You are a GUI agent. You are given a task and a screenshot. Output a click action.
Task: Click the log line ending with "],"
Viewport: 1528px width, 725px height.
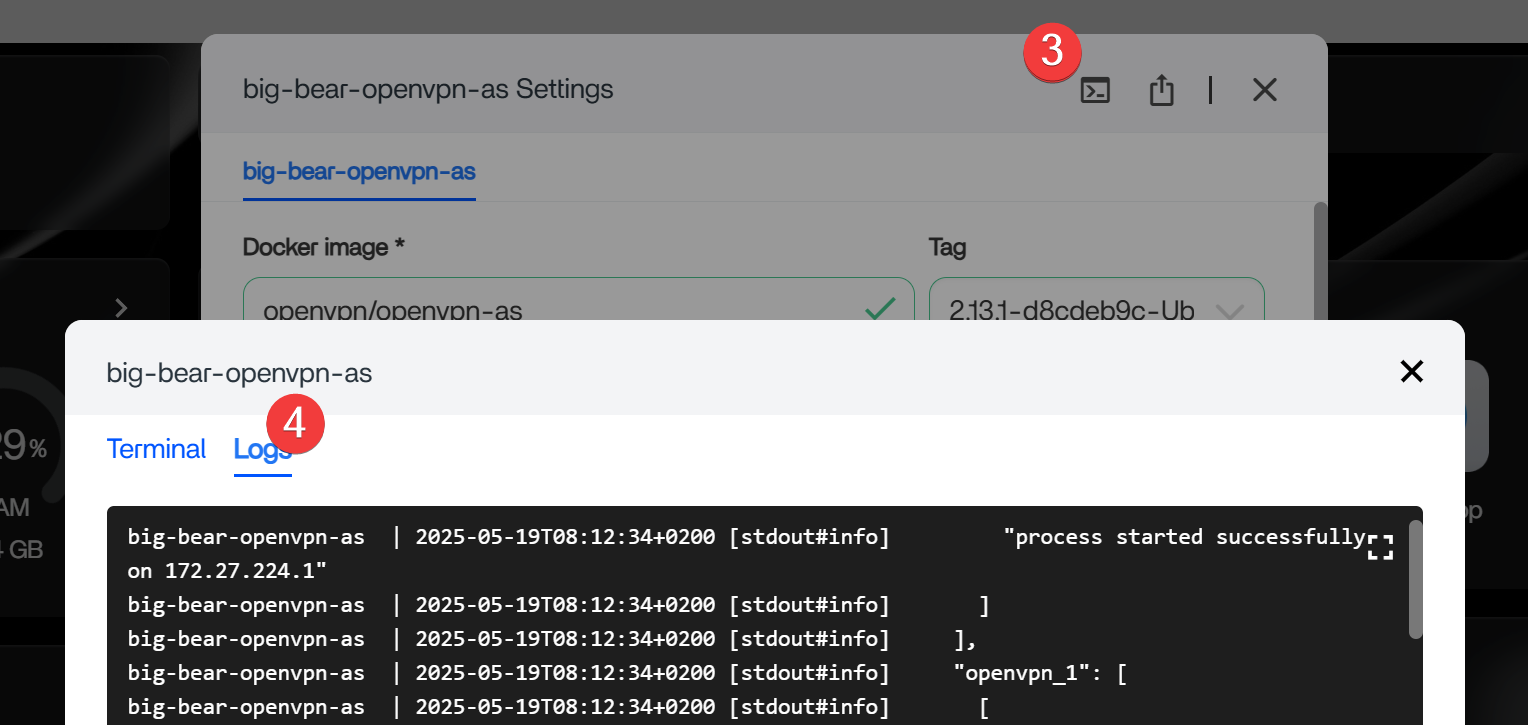[552, 639]
